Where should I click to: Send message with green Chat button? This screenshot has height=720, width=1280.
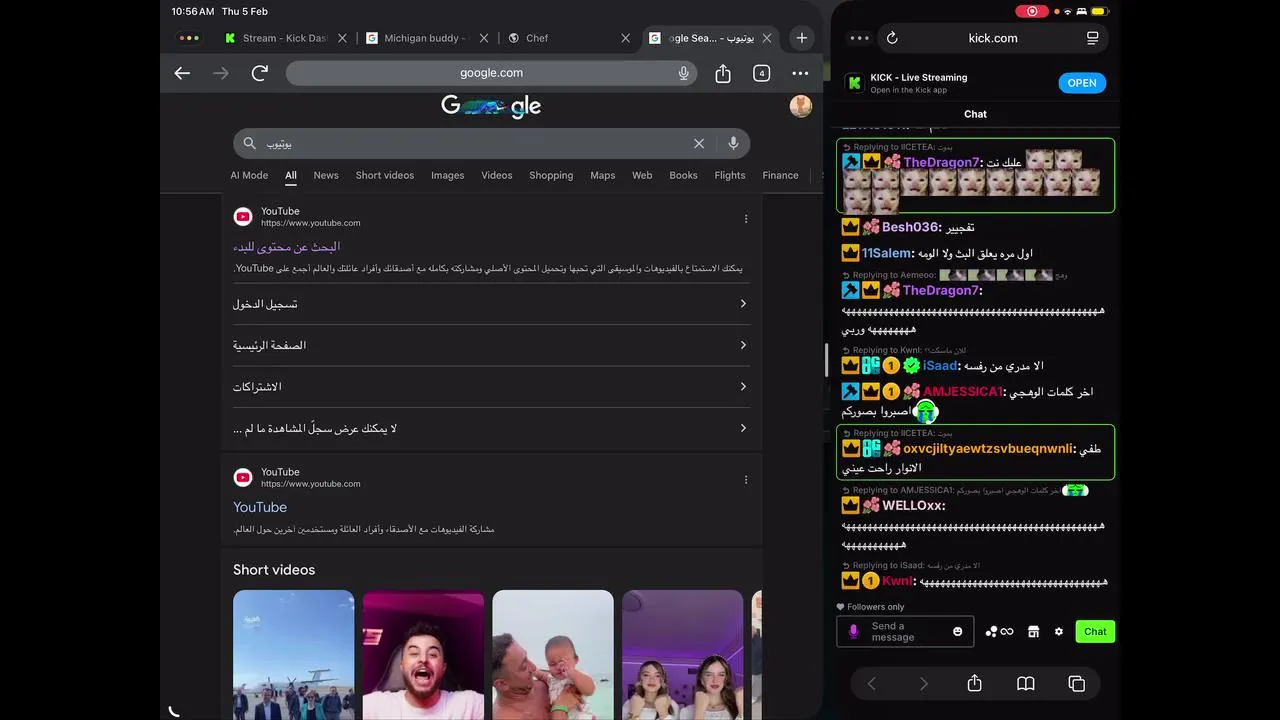[x=1095, y=631]
